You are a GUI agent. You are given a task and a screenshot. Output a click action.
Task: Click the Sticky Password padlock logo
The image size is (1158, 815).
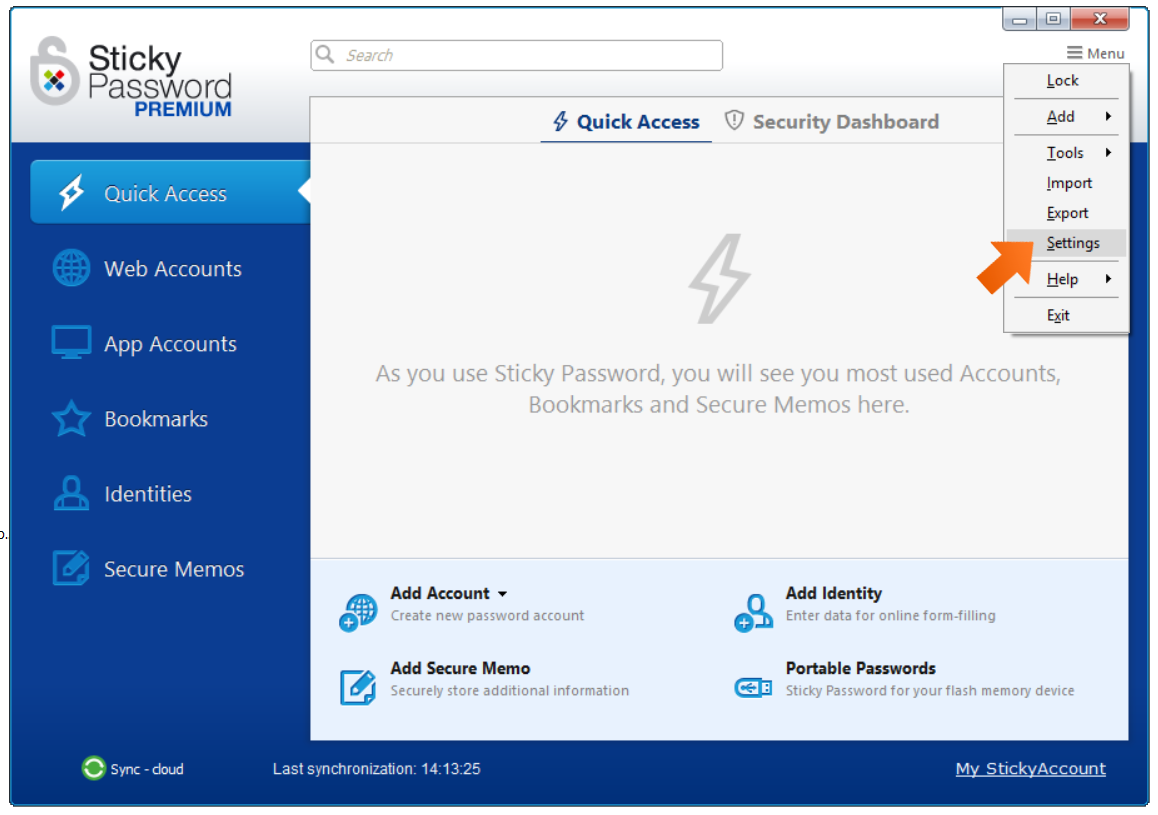coord(54,72)
